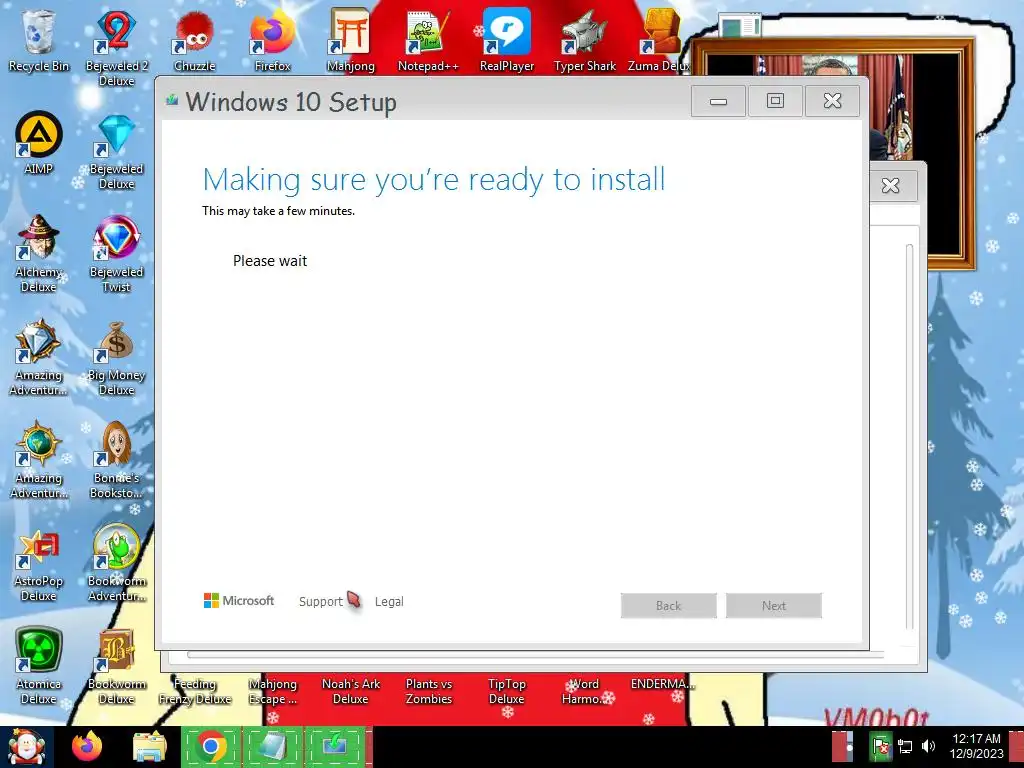Open the Santa Start button on taskbar
1024x768 pixels.
coord(26,747)
